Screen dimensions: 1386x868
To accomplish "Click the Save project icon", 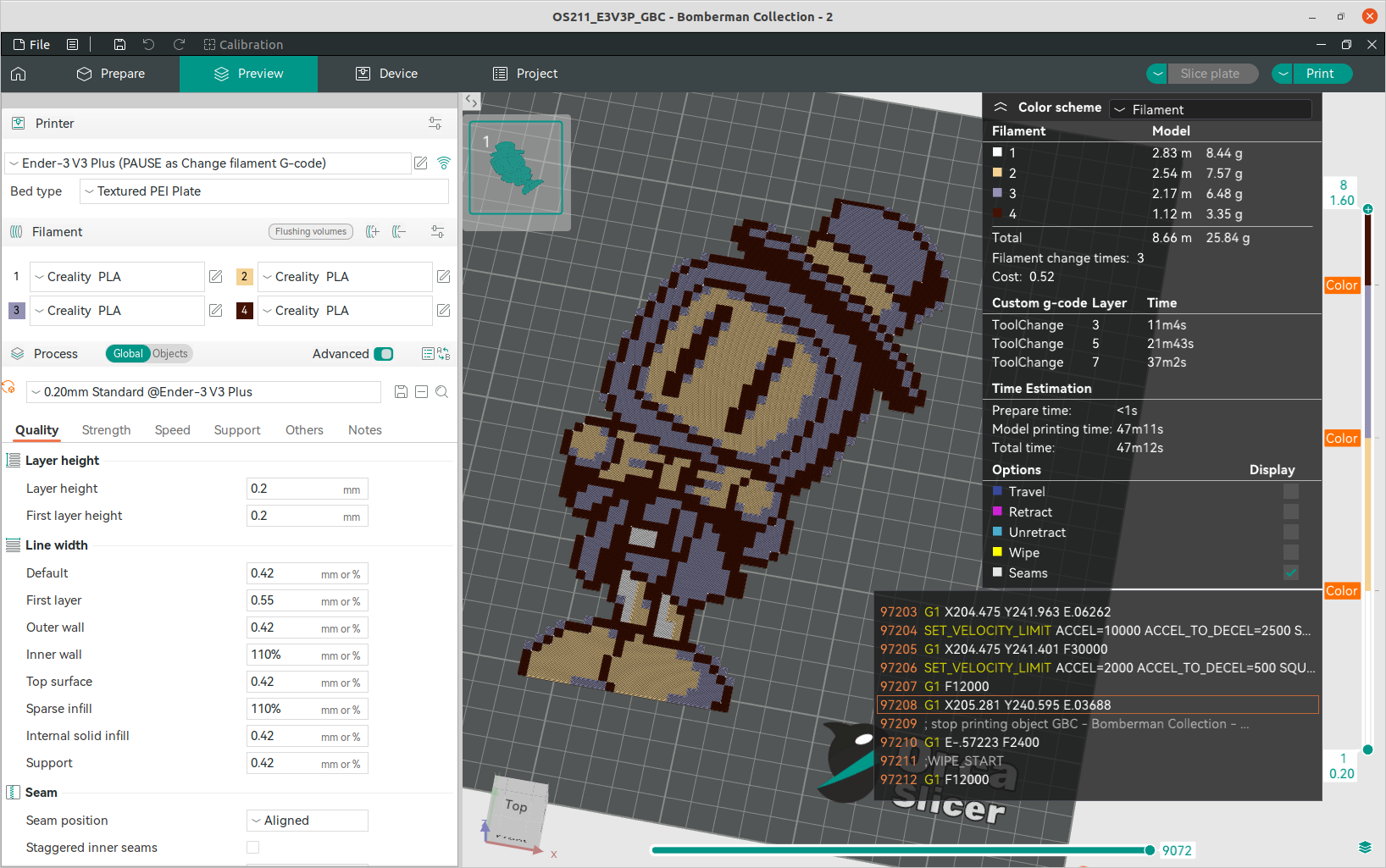I will pyautogui.click(x=119, y=44).
